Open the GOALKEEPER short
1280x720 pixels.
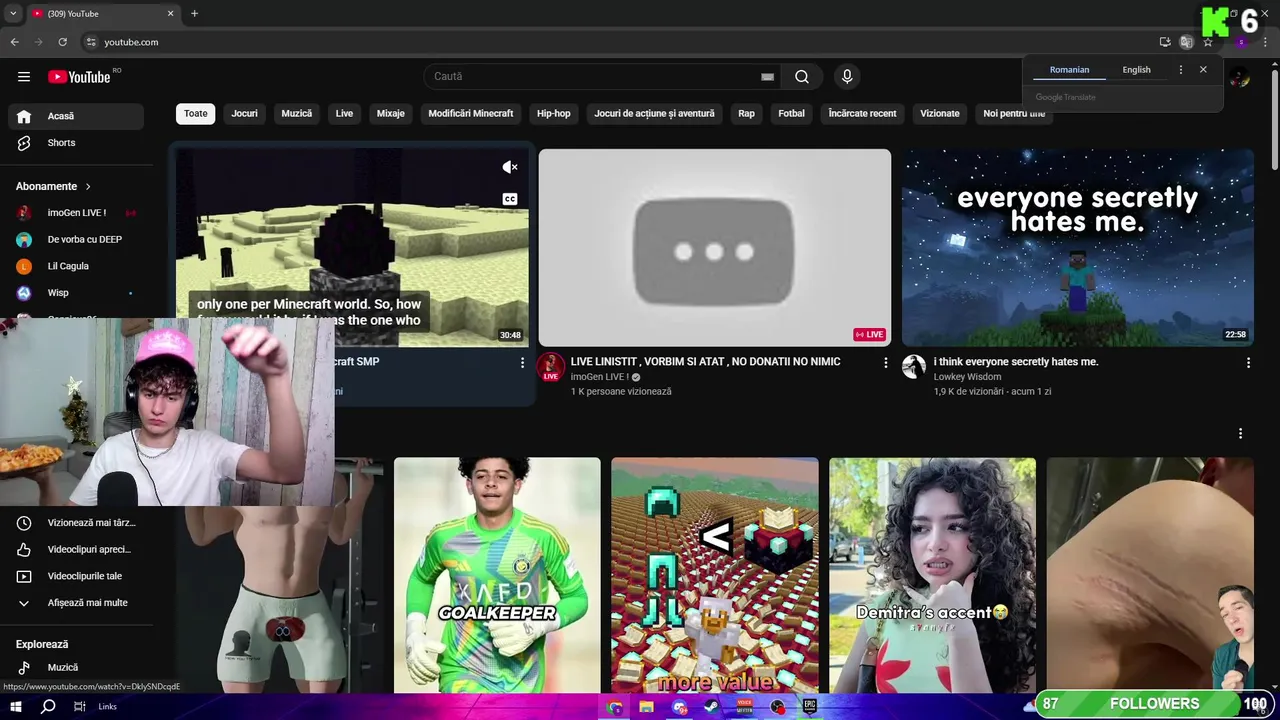pos(497,575)
